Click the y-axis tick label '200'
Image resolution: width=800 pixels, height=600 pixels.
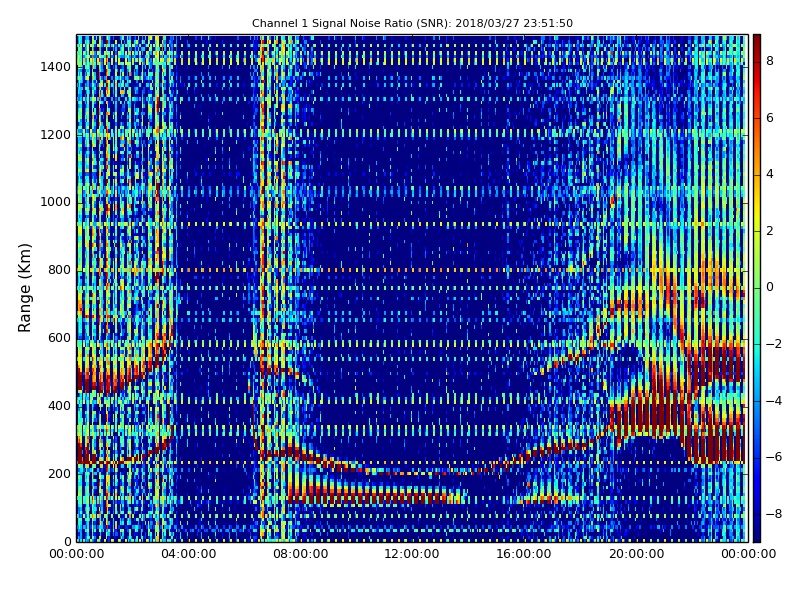click(x=59, y=473)
